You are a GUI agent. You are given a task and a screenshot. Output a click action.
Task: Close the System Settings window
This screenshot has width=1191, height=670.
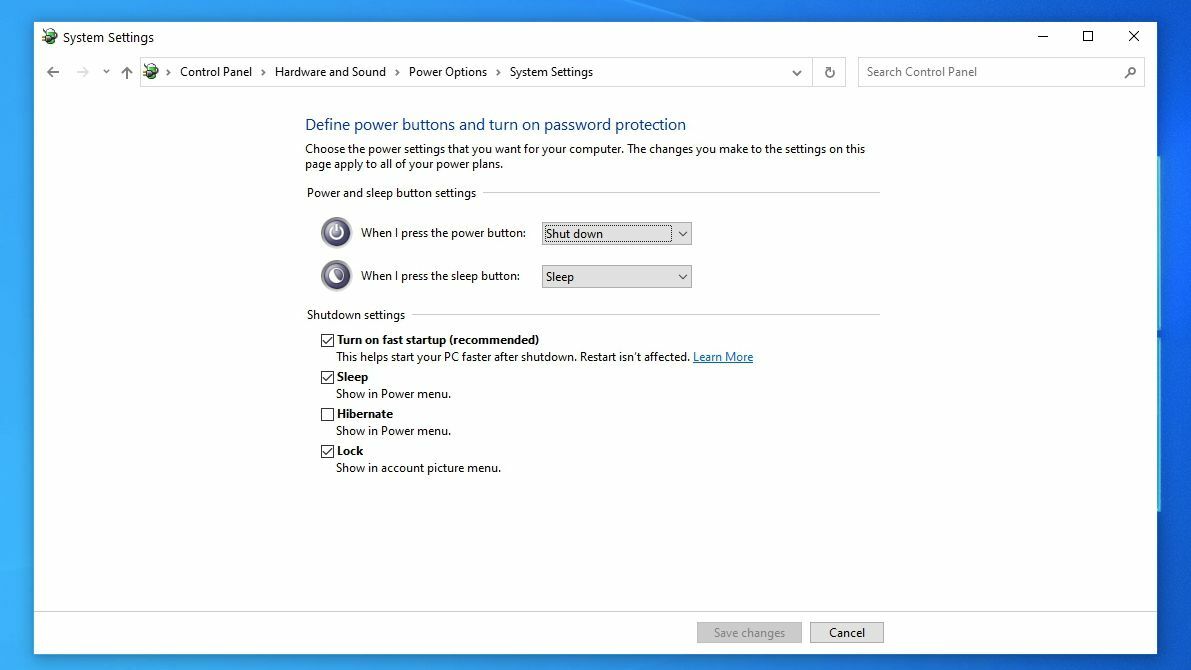tap(1133, 36)
